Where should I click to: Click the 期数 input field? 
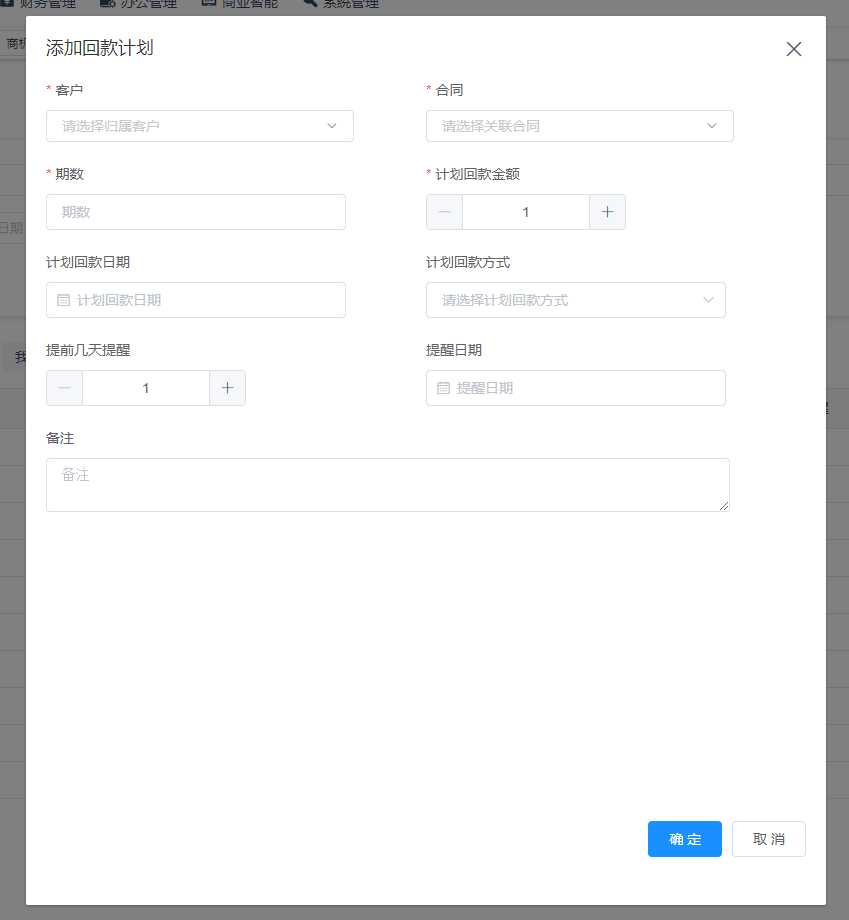click(196, 212)
